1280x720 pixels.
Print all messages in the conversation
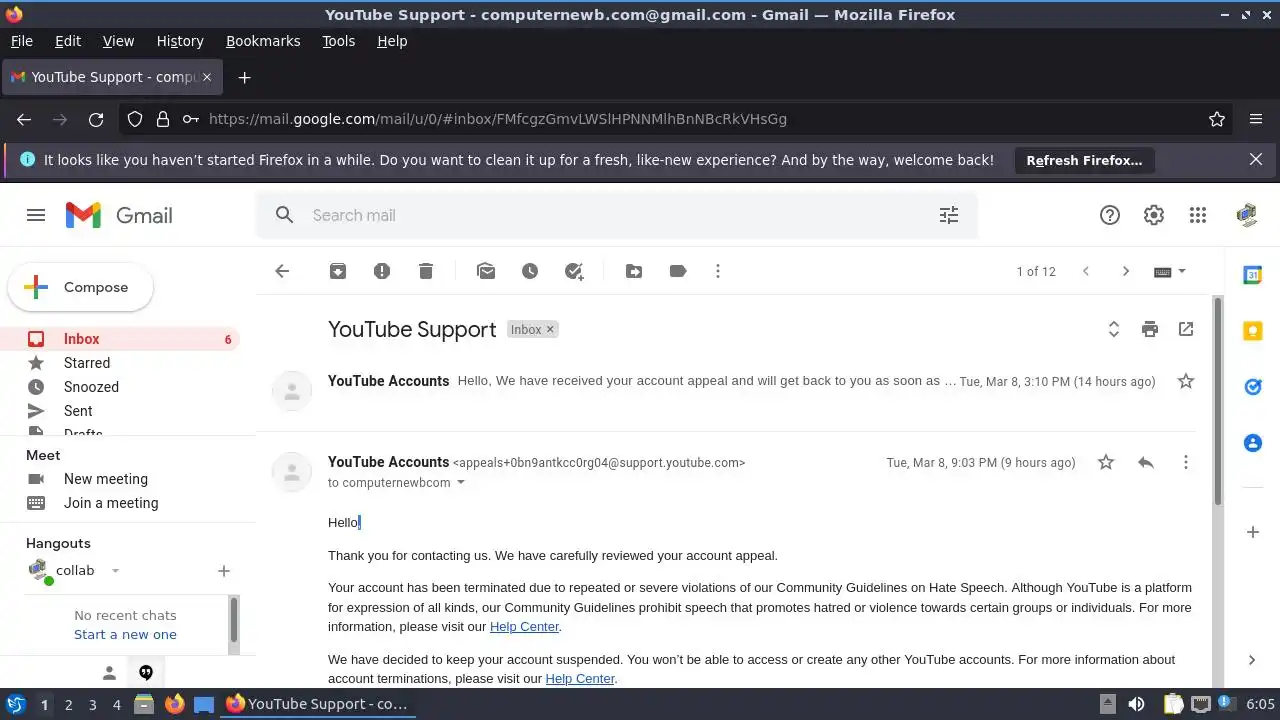click(1150, 329)
